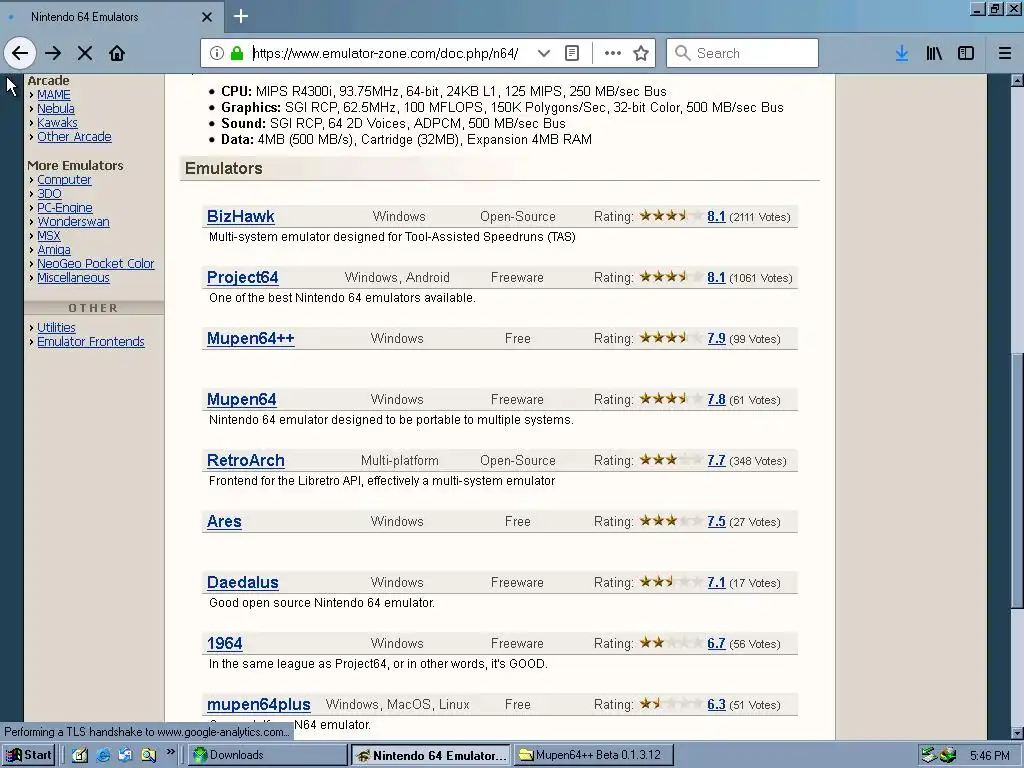Open the Nebula sidebar link
The image size is (1024, 768).
[x=56, y=108]
